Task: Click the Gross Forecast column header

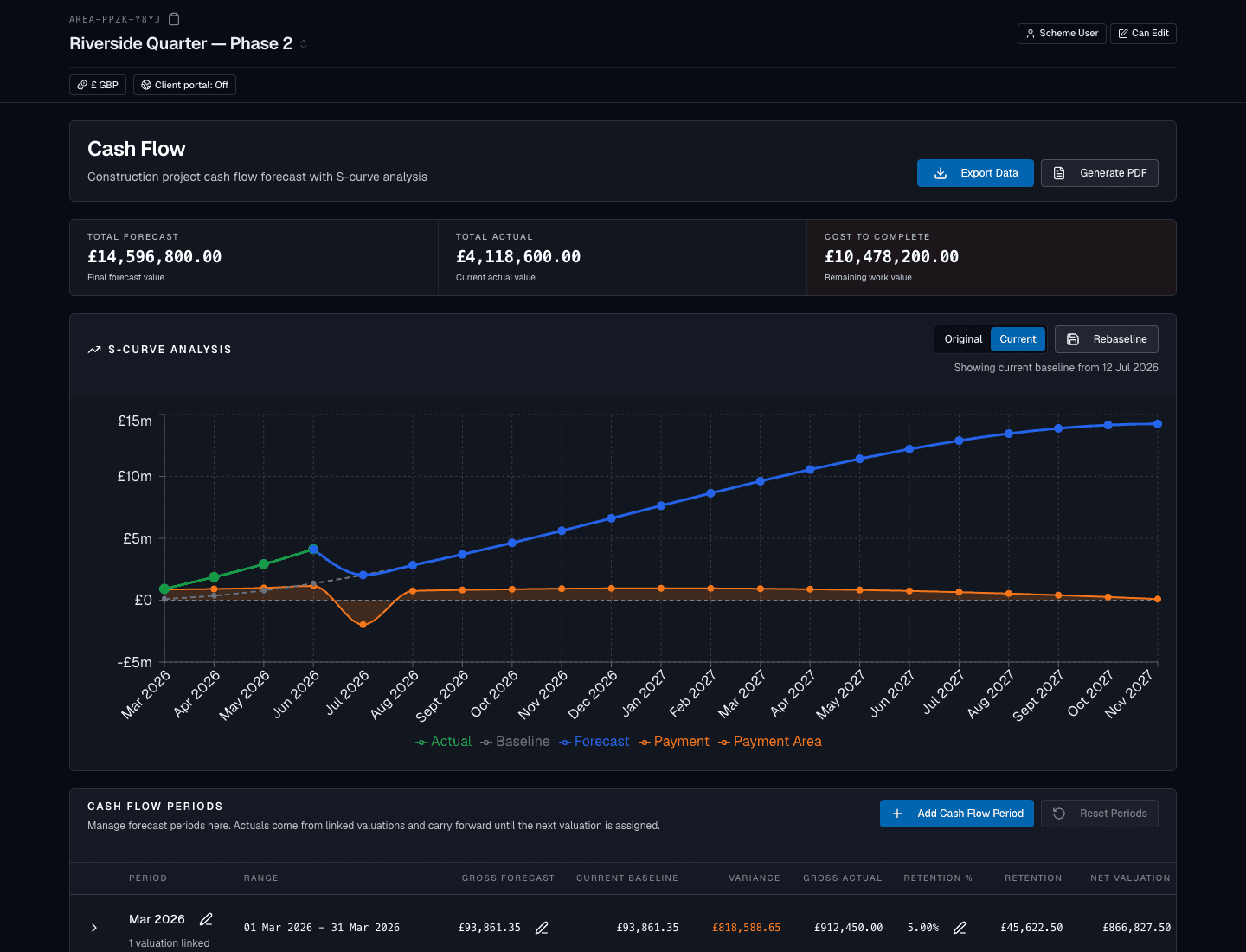Action: pos(508,878)
